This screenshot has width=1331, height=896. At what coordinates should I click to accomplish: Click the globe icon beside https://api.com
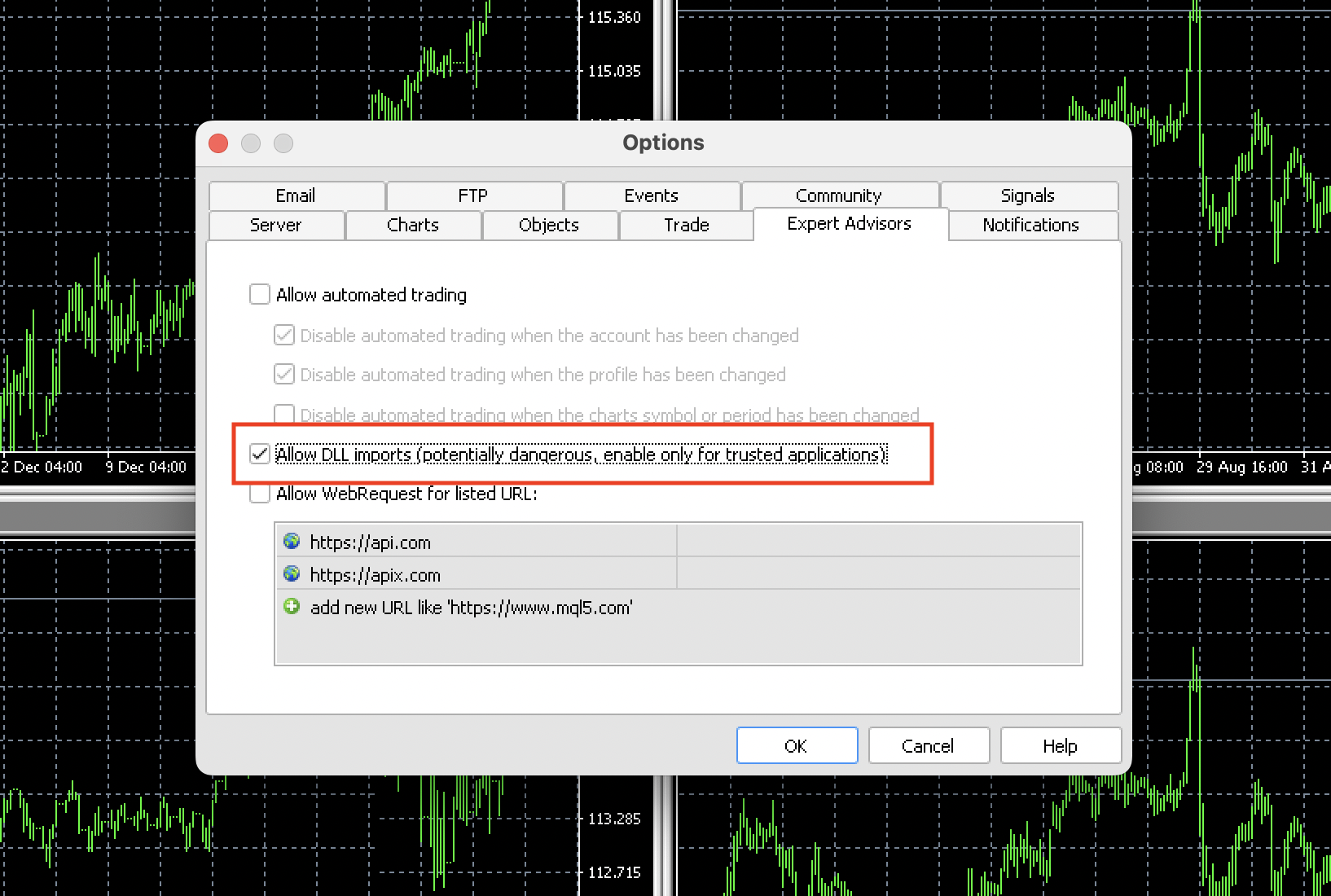[292, 542]
